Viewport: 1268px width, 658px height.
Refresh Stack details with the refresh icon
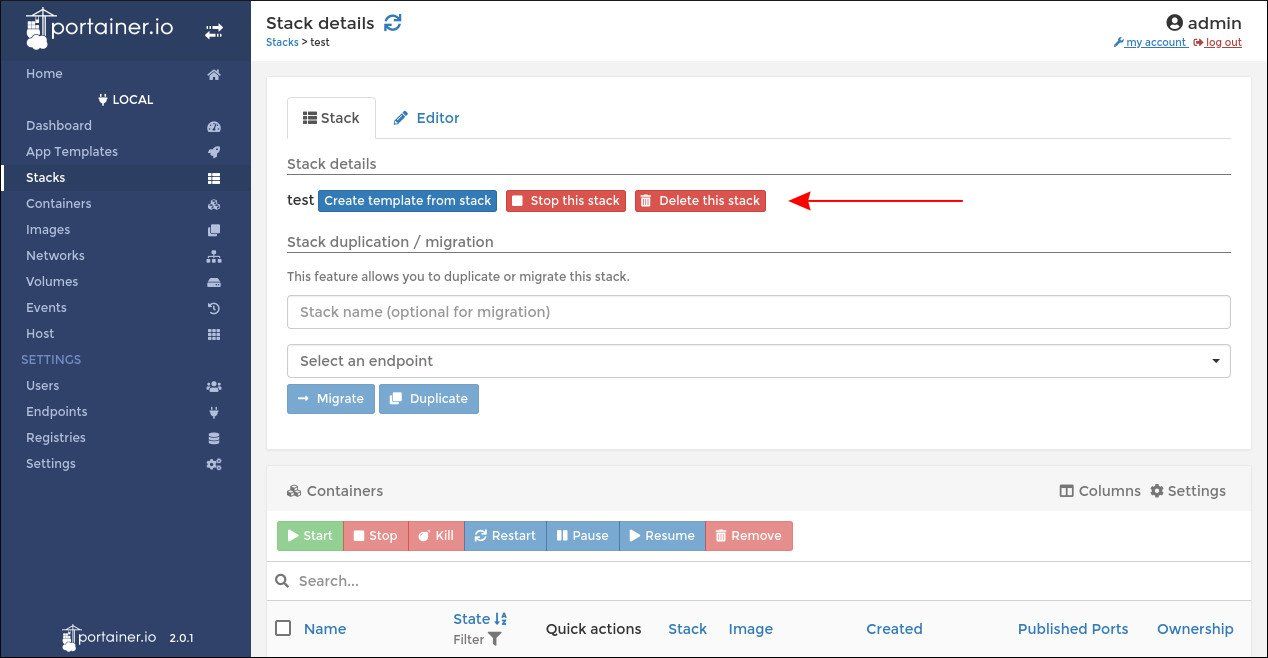coord(392,22)
